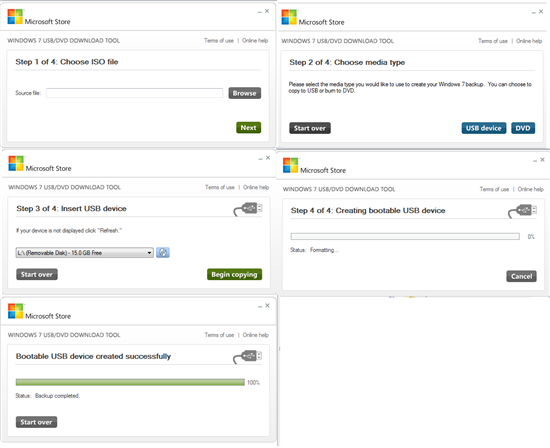The image size is (550, 448).
Task: Open Online help link in Step 2 window
Action: [529, 41]
